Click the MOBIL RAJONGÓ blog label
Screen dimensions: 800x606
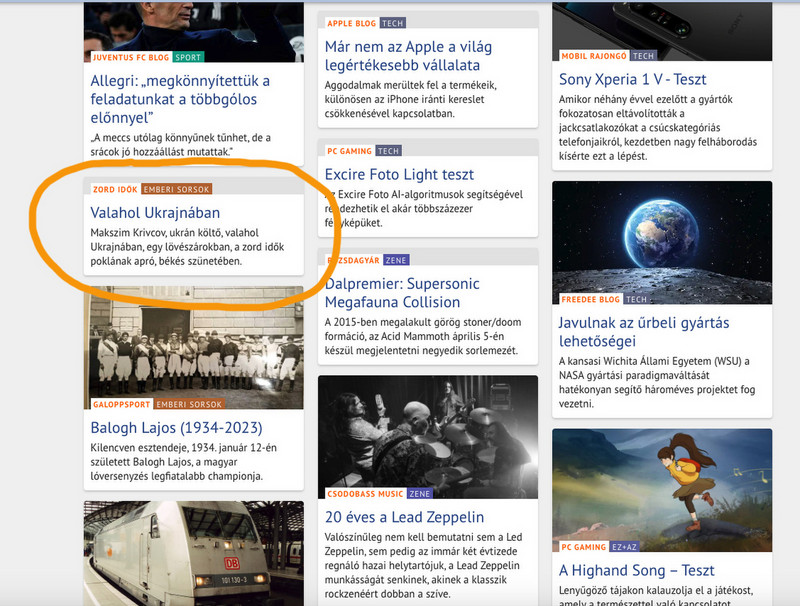[594, 56]
